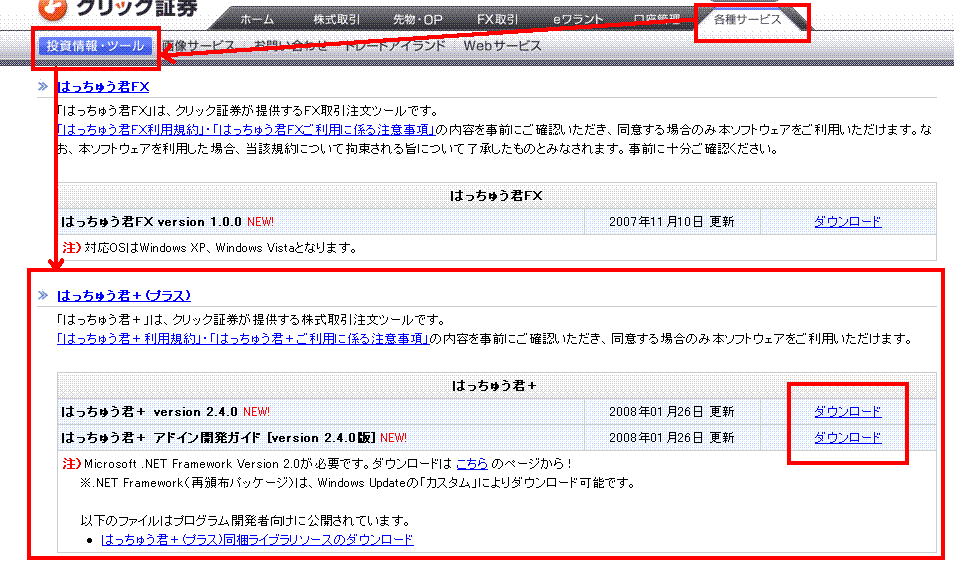Click the はっちゅう君＋ version 2.4.0 row text
954x563 pixels.
click(149, 411)
